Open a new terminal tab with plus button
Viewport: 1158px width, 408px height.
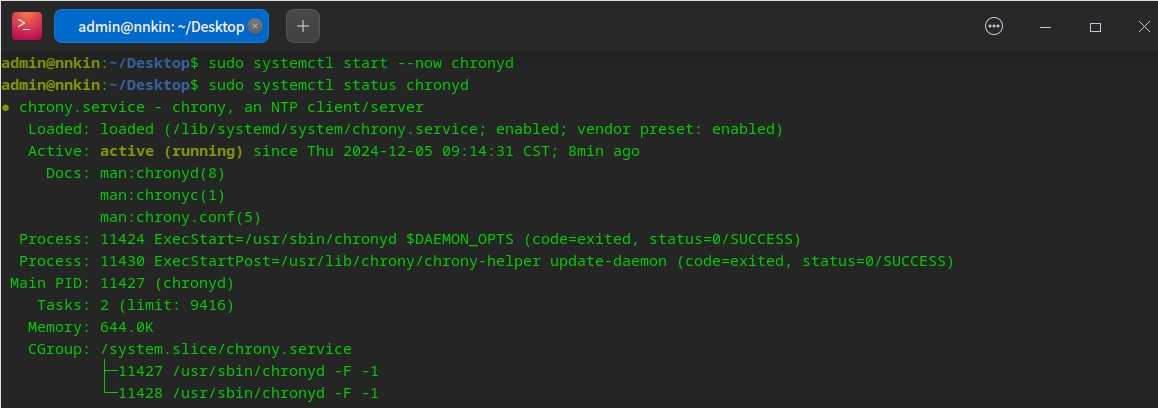[x=303, y=27]
